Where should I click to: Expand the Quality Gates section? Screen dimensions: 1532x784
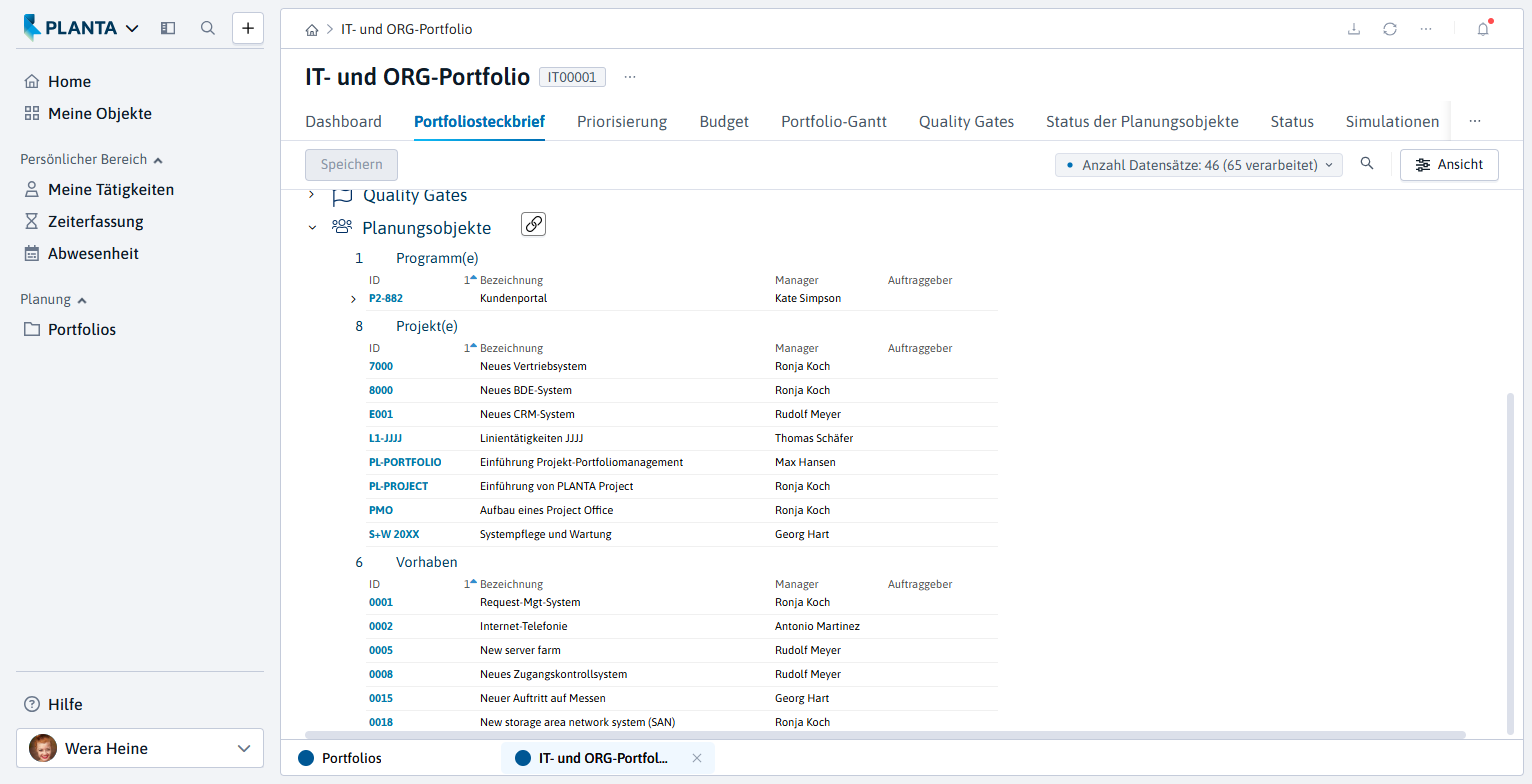click(x=311, y=195)
